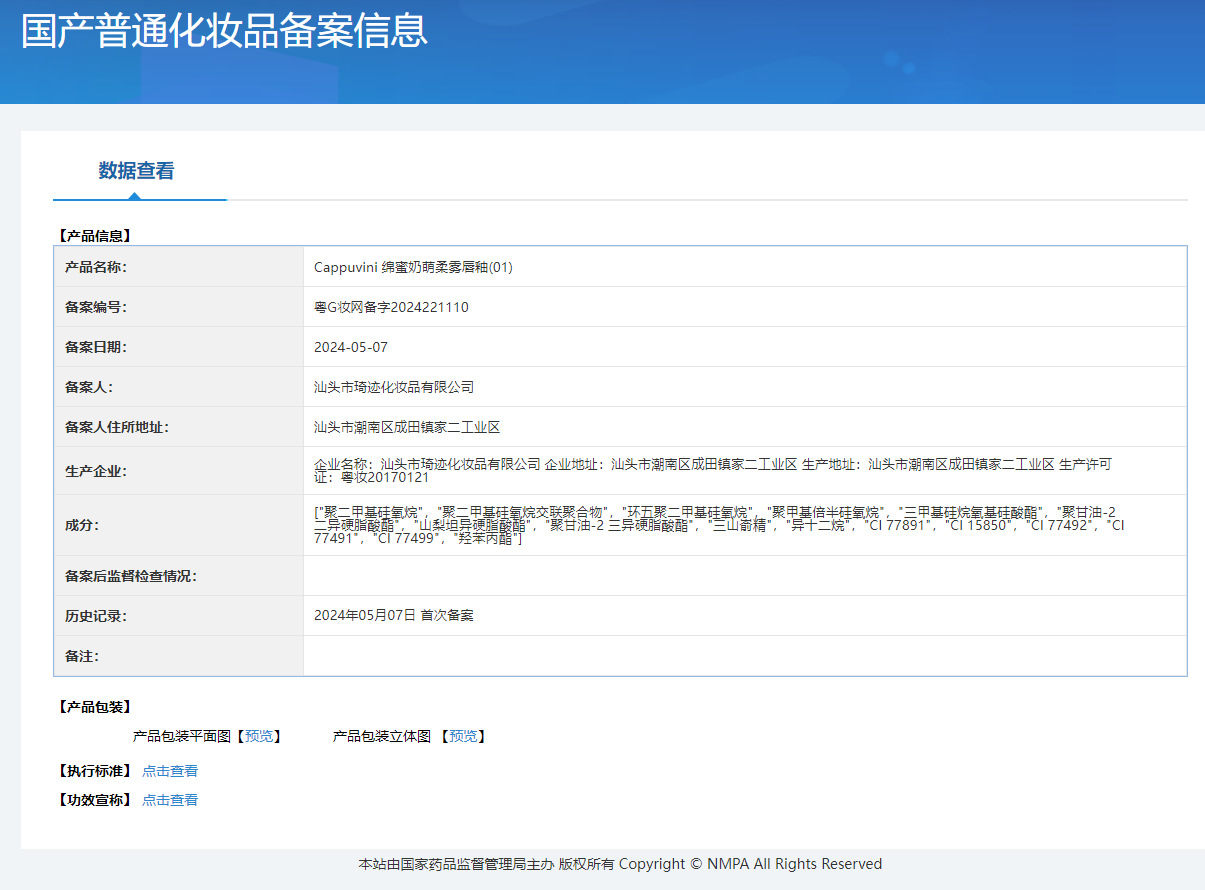Click the 备案人 label cell
The height and width of the screenshot is (890, 1205).
pyautogui.click(x=179, y=387)
